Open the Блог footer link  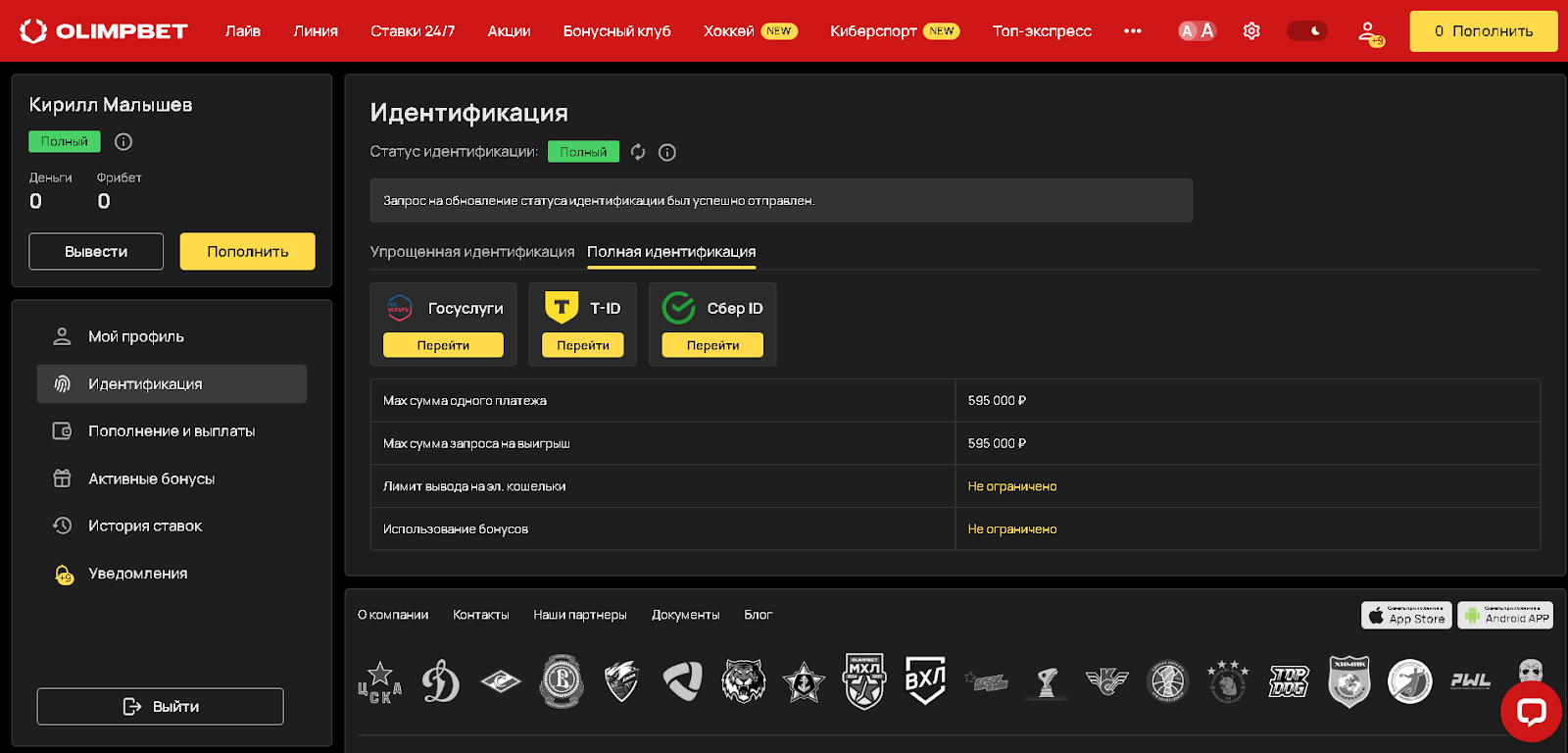[x=759, y=615]
